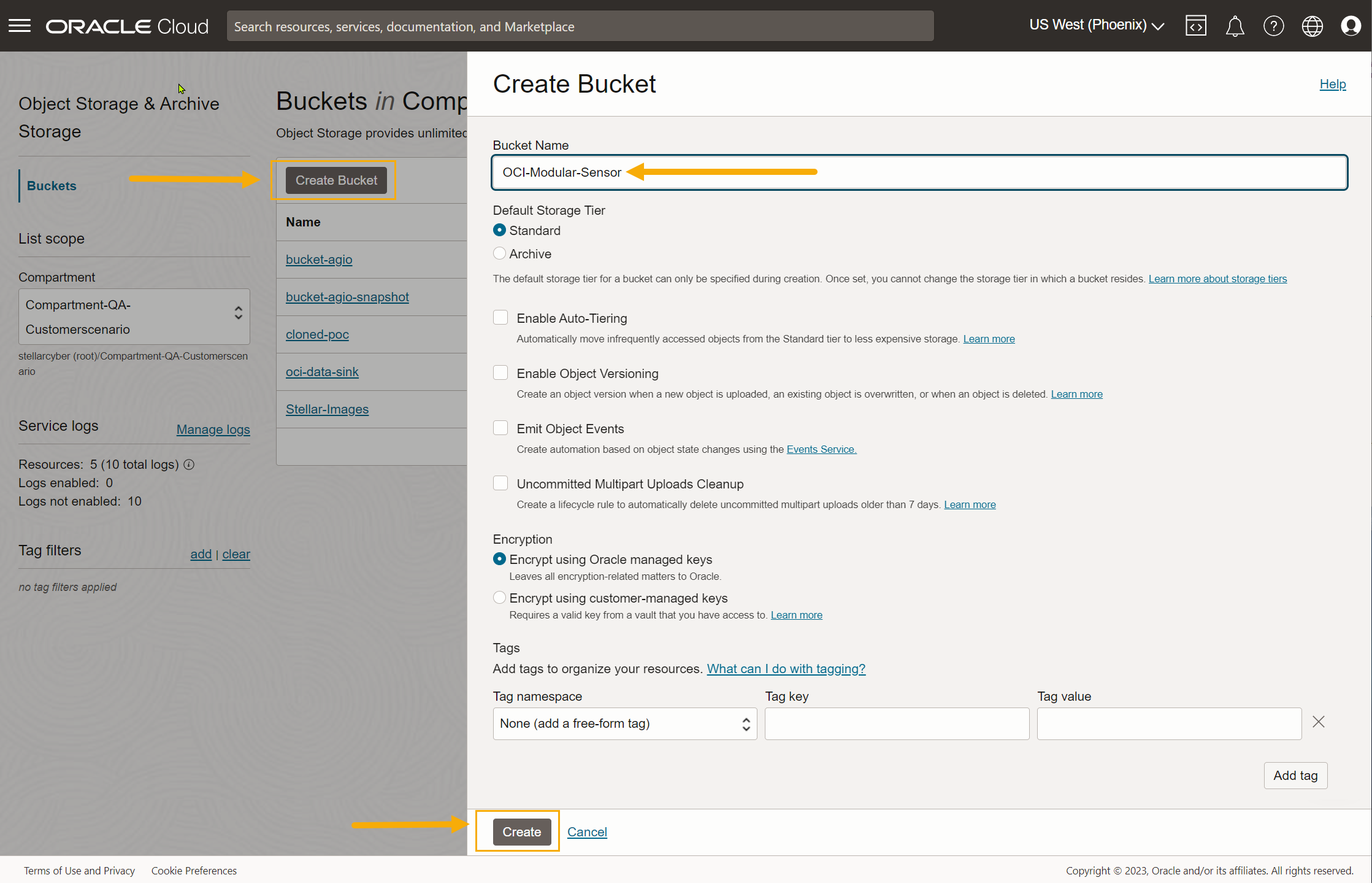
Task: Open the hamburger navigation menu
Action: click(20, 26)
